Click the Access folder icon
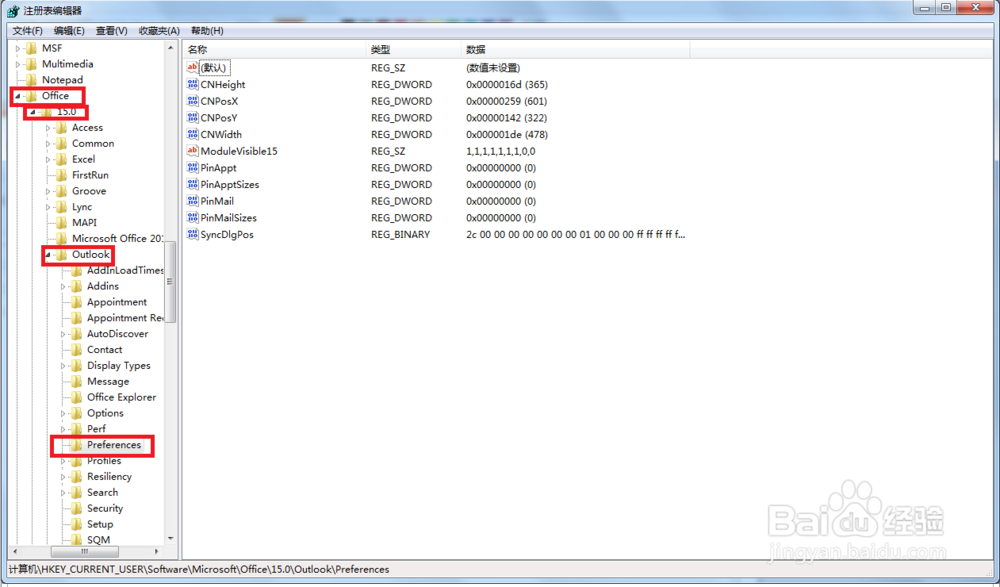Image resolution: width=1000 pixels, height=587 pixels. coord(61,128)
